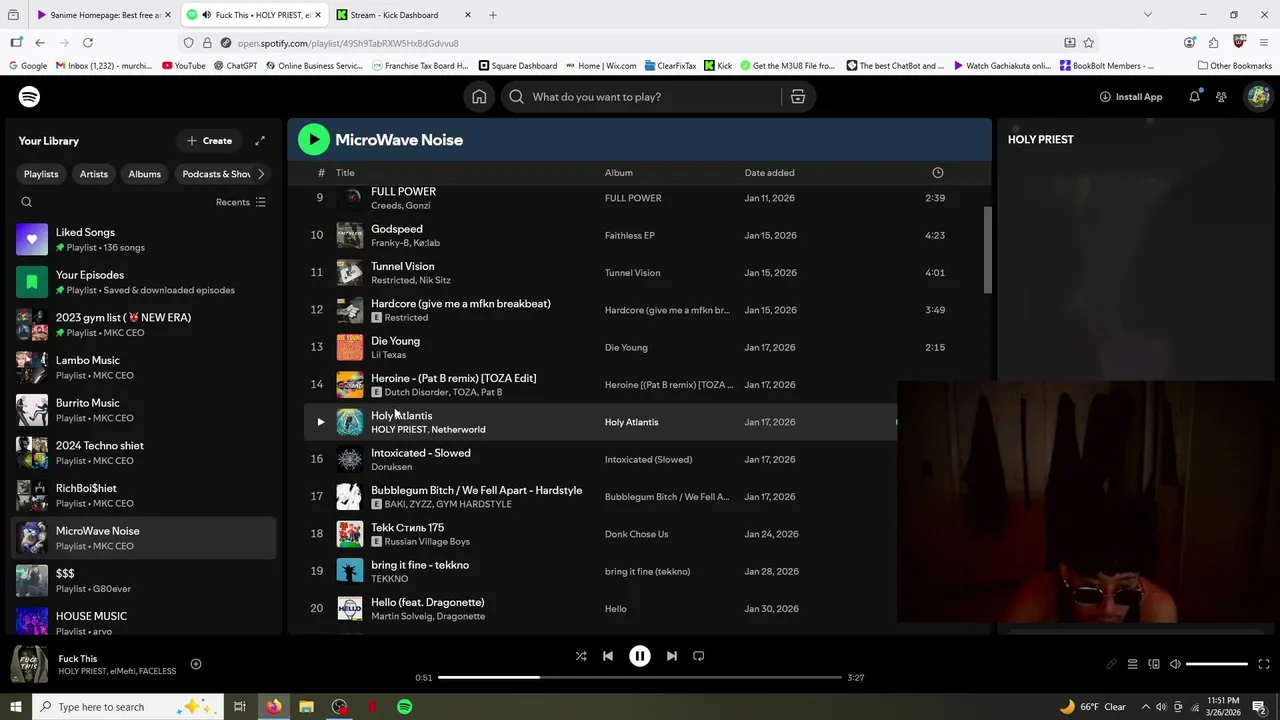Image resolution: width=1280 pixels, height=720 pixels.
Task: Enter full screen player mode
Action: point(1264,664)
